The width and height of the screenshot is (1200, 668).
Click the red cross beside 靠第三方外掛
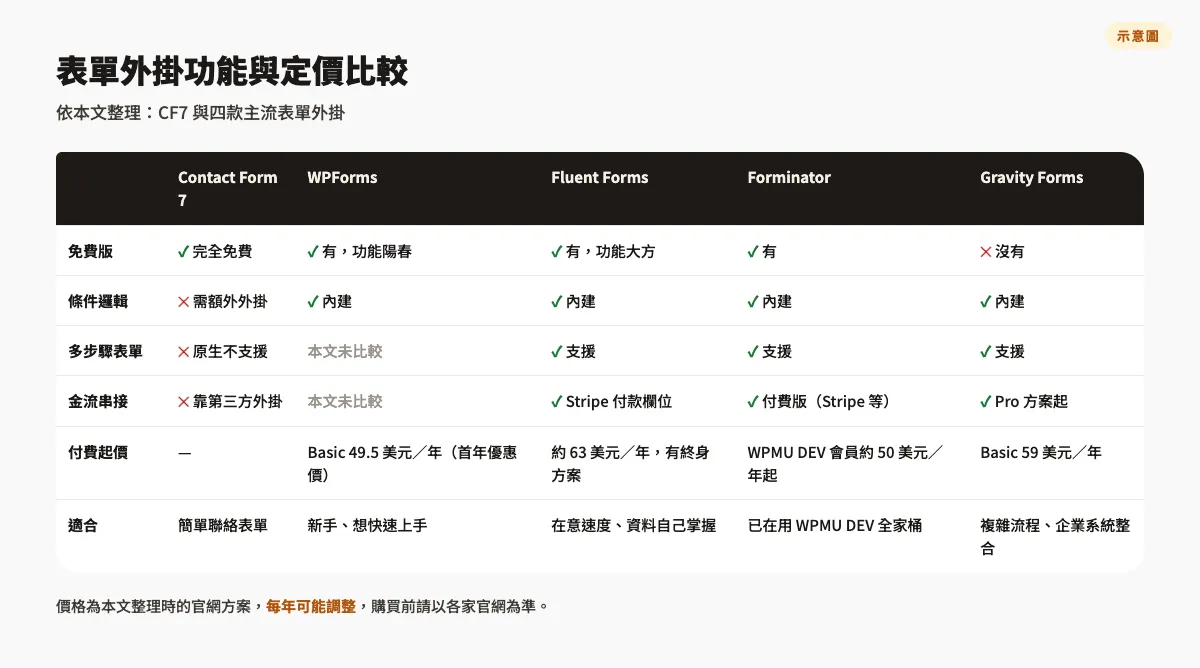tap(183, 401)
